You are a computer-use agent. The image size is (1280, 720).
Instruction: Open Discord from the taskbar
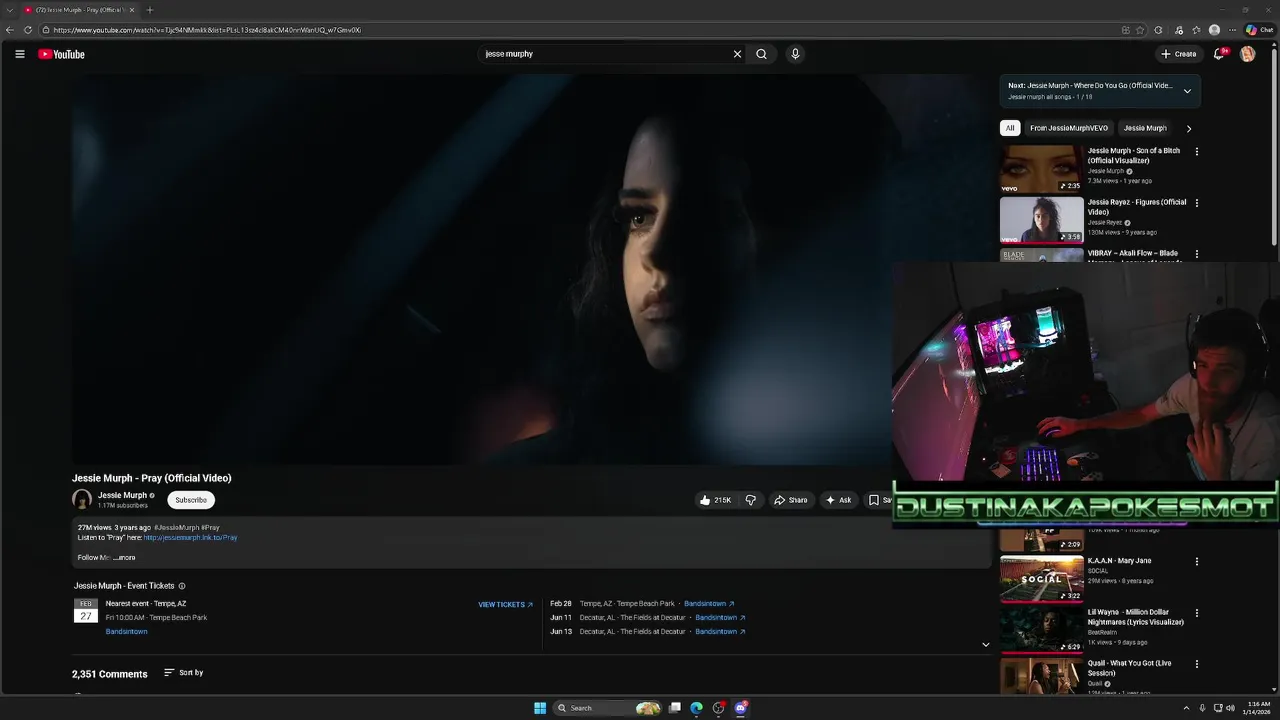coord(741,708)
